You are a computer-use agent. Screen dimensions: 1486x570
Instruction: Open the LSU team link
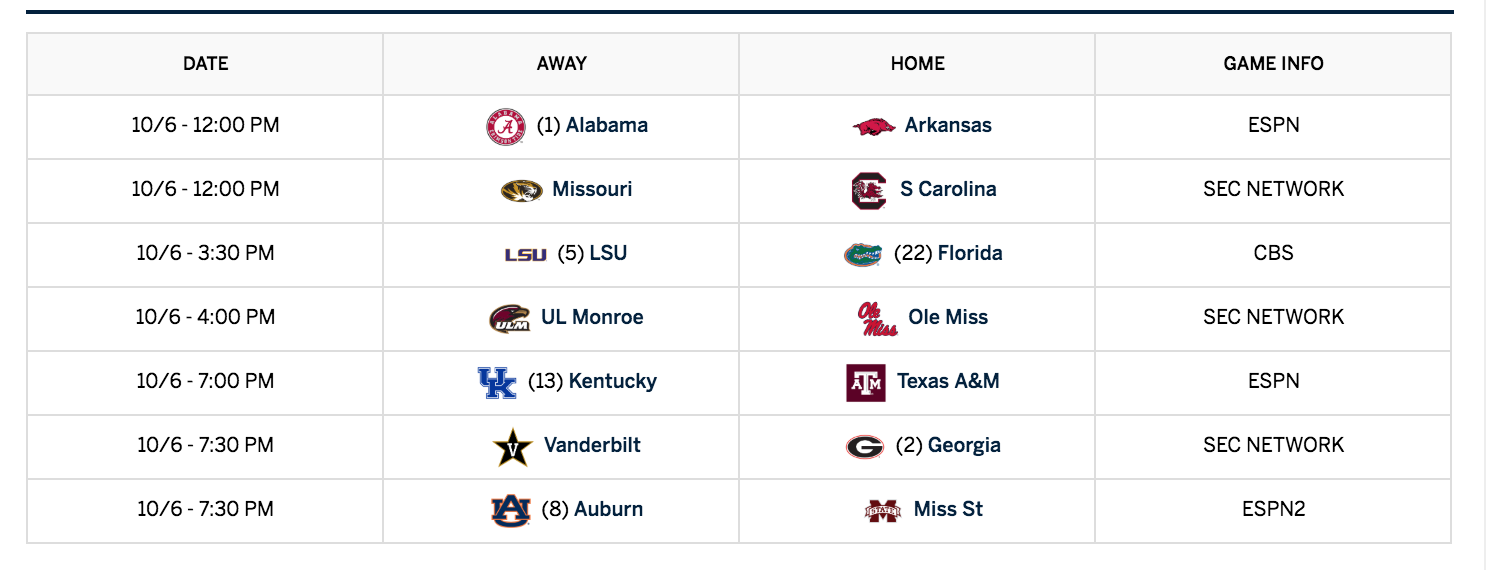(608, 253)
